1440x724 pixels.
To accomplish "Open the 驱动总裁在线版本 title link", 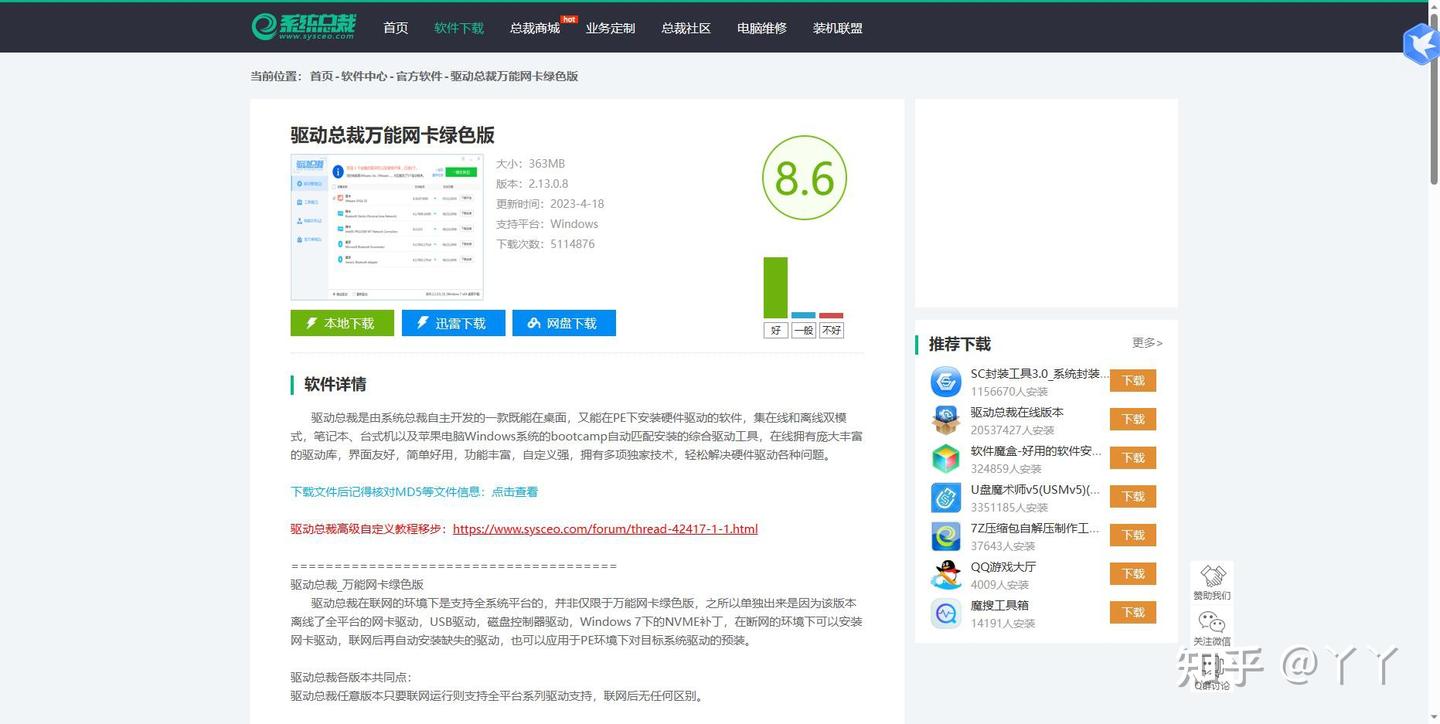I will (1017, 412).
